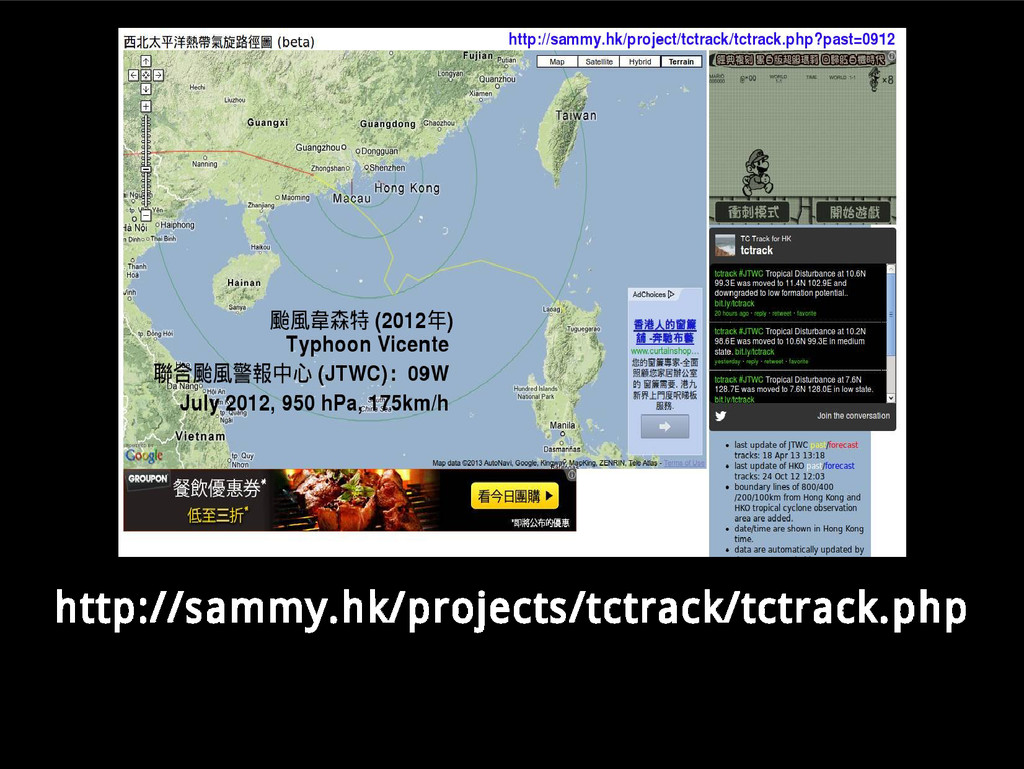Click the 開始遊戲 start game button
The width and height of the screenshot is (1024, 769).
(855, 212)
